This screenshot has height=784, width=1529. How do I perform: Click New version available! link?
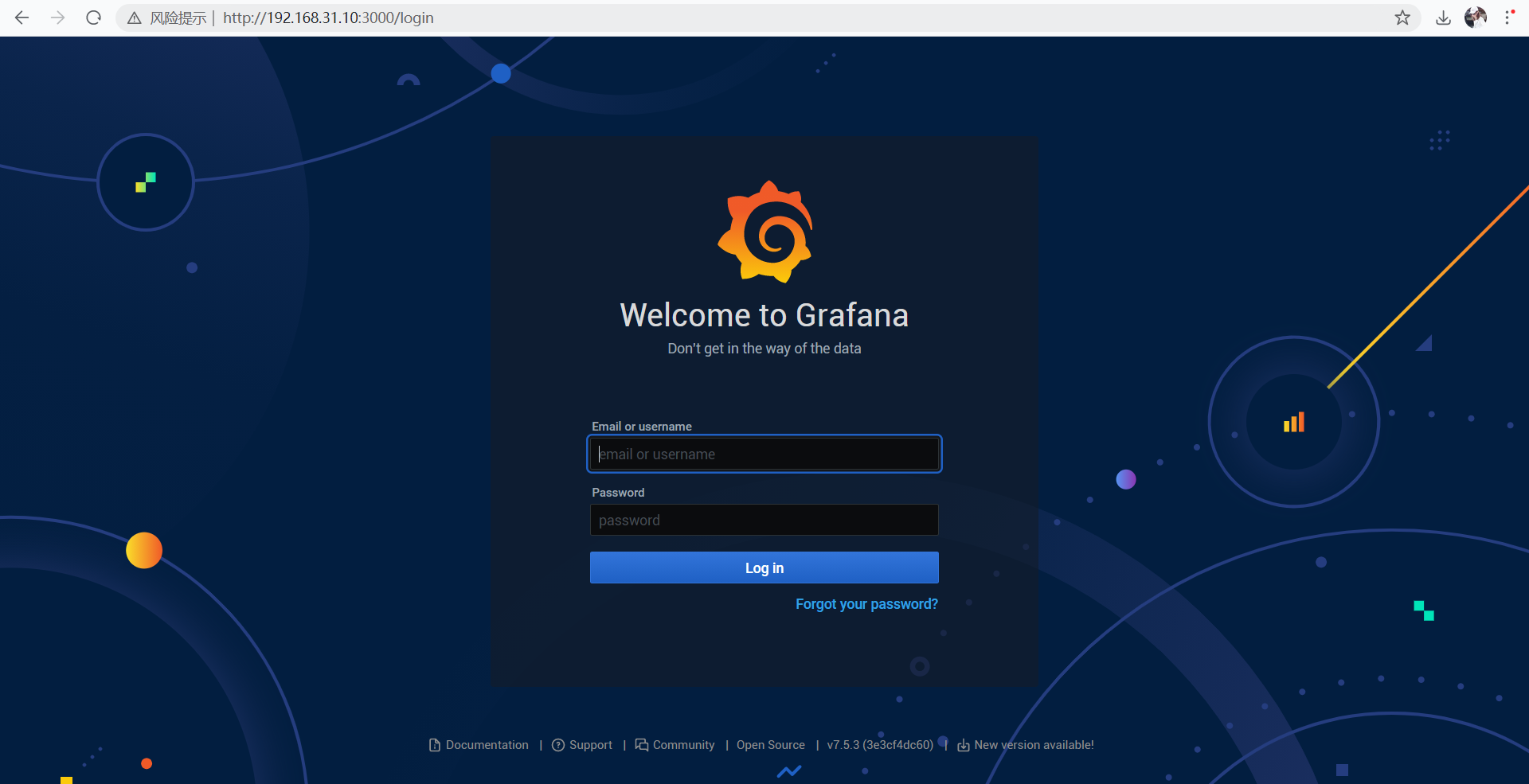pyautogui.click(x=1034, y=745)
